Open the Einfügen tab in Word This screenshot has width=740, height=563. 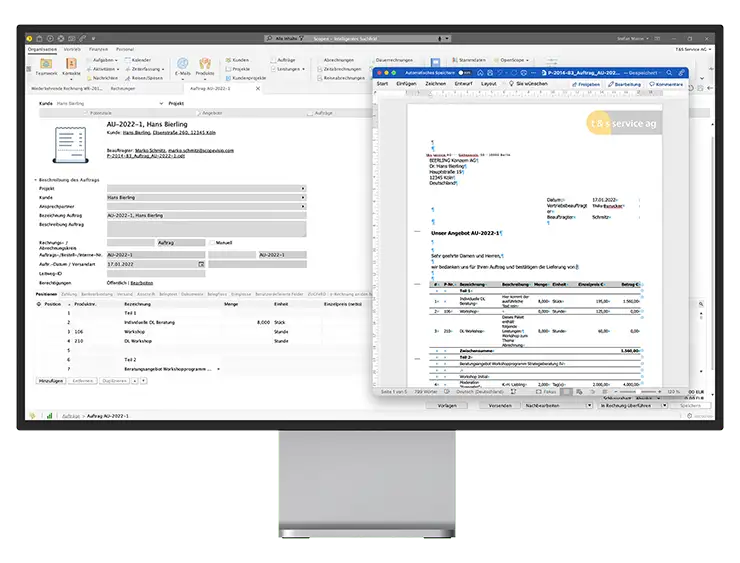point(406,84)
